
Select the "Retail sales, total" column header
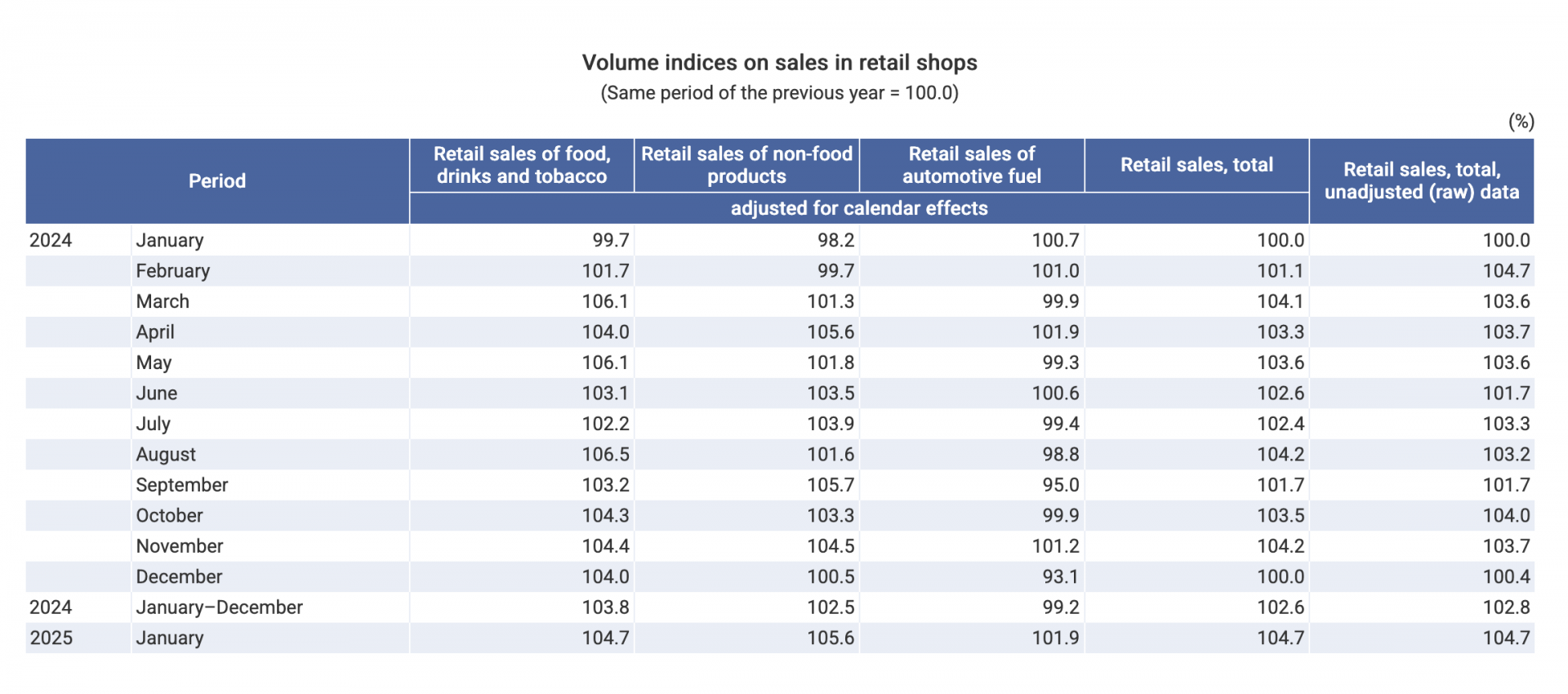point(1196,165)
